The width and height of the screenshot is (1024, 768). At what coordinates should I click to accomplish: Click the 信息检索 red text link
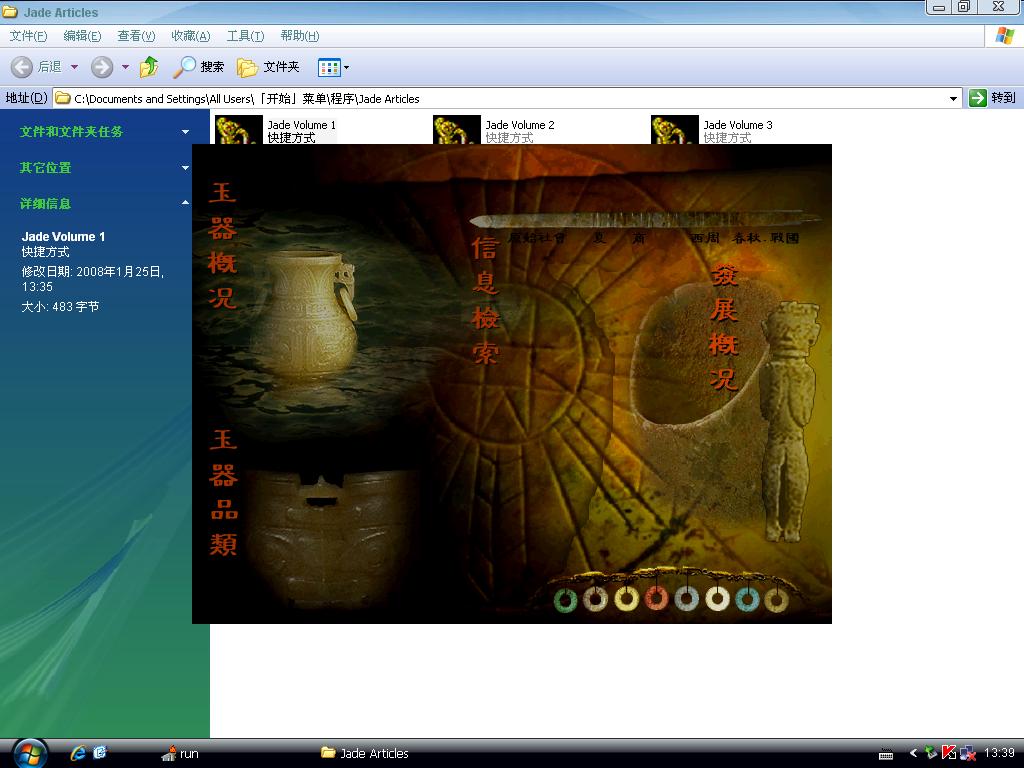485,300
